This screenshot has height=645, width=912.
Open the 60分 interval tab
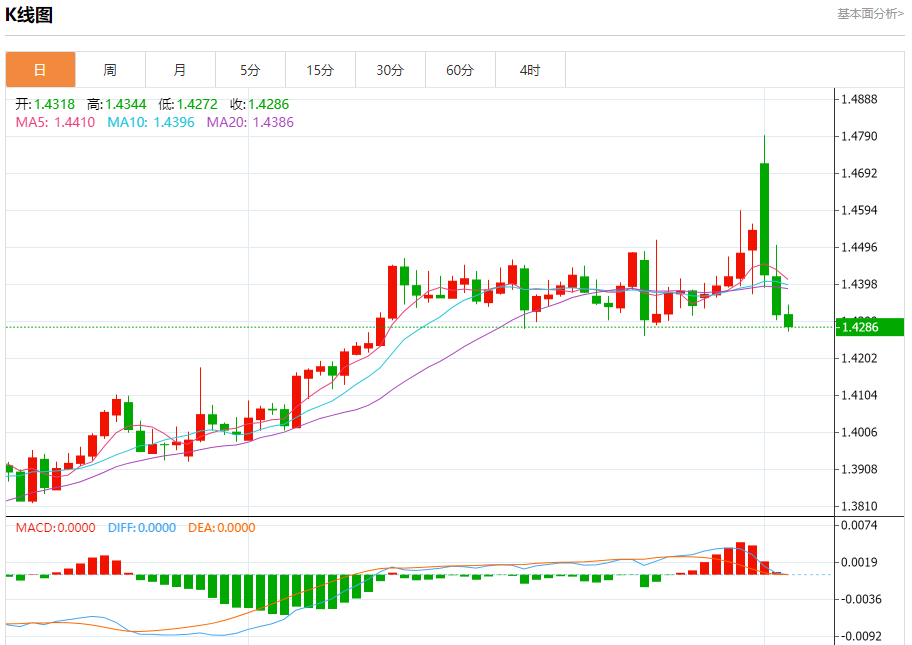[x=460, y=70]
